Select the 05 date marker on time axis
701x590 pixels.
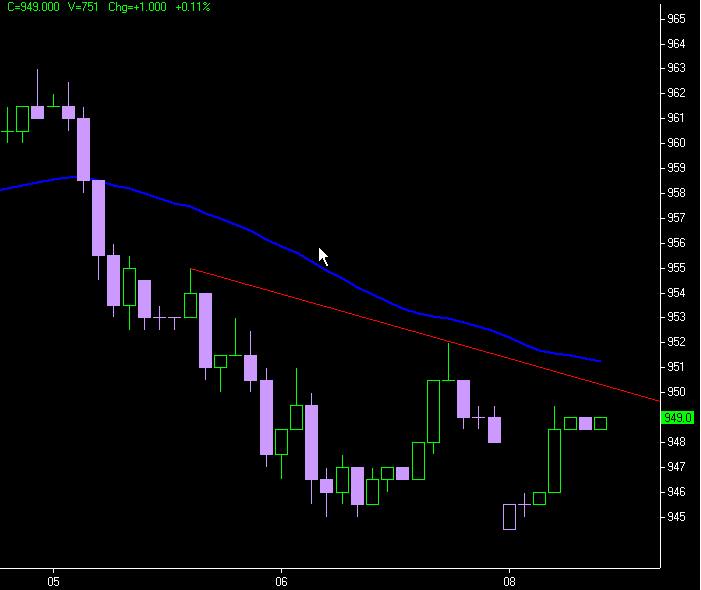53,582
